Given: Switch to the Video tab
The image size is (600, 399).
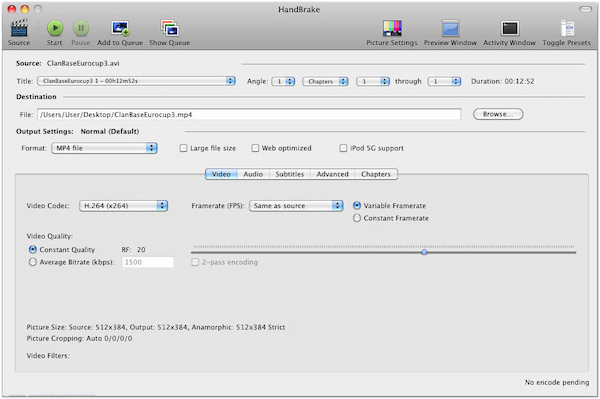Looking at the screenshot, I should (221, 174).
